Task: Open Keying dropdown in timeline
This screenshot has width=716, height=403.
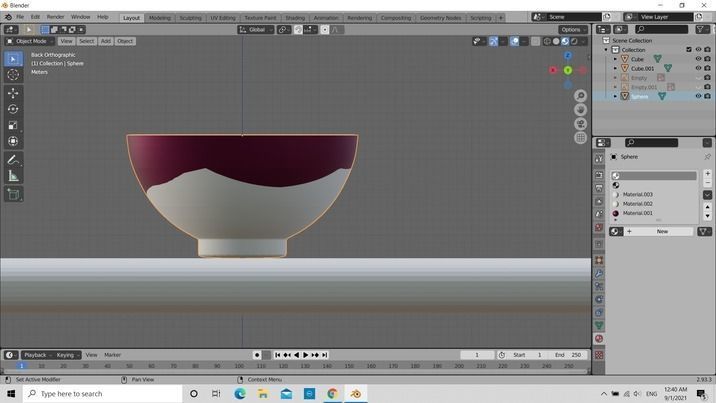Action: pos(68,355)
